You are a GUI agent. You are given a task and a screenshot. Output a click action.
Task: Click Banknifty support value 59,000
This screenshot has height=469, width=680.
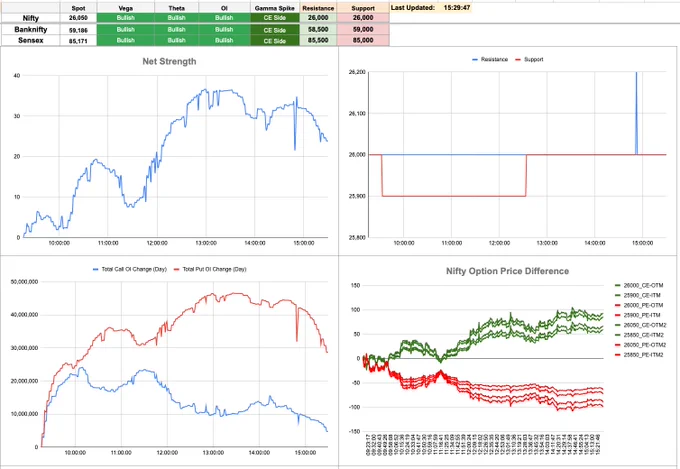pos(363,30)
